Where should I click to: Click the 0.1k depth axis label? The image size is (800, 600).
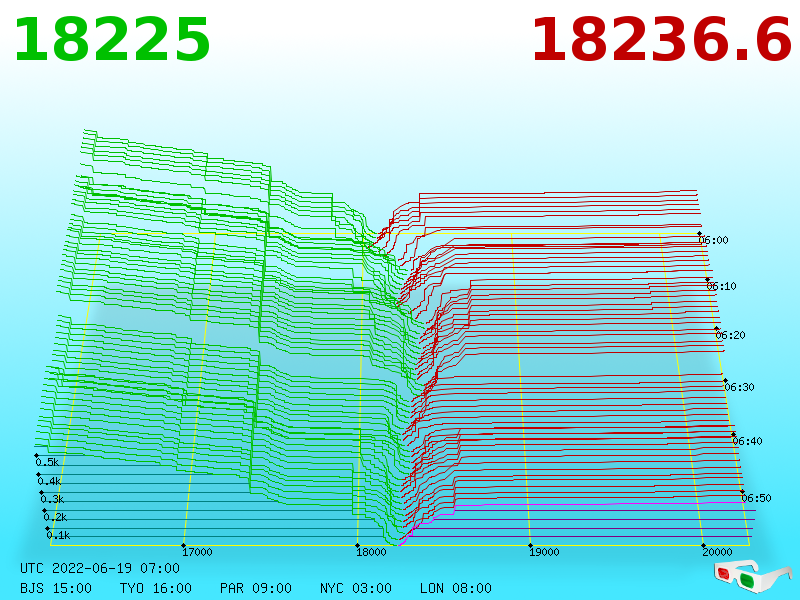(x=58, y=535)
